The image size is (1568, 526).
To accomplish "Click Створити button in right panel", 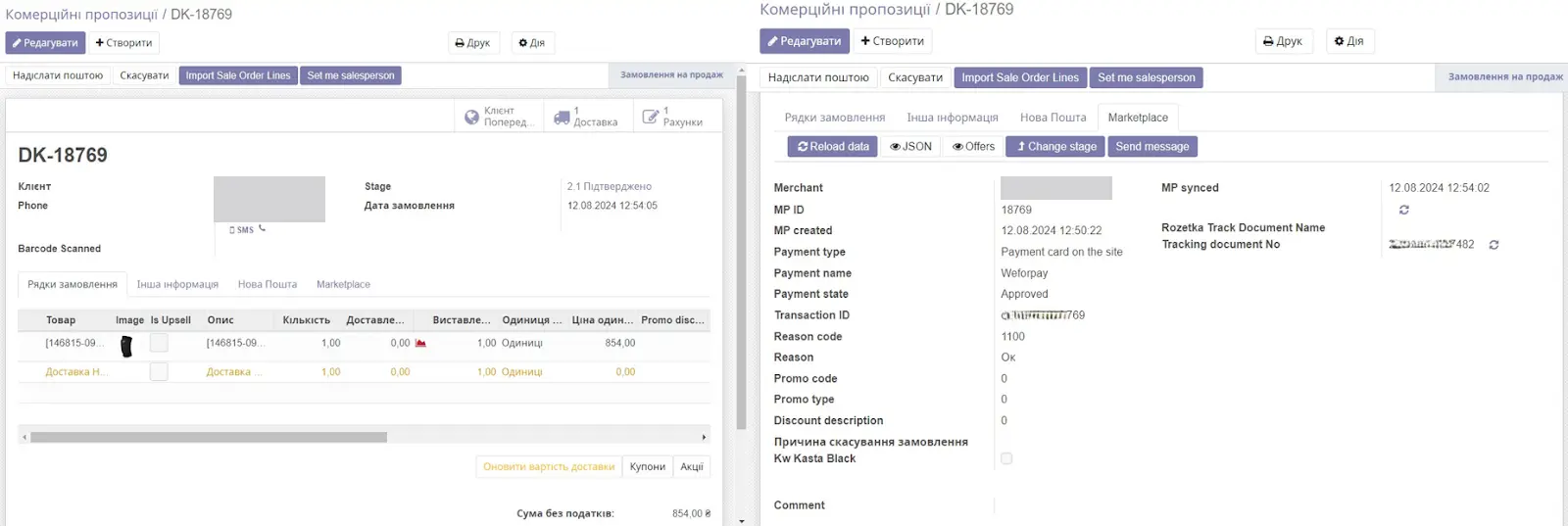I will coord(892,41).
